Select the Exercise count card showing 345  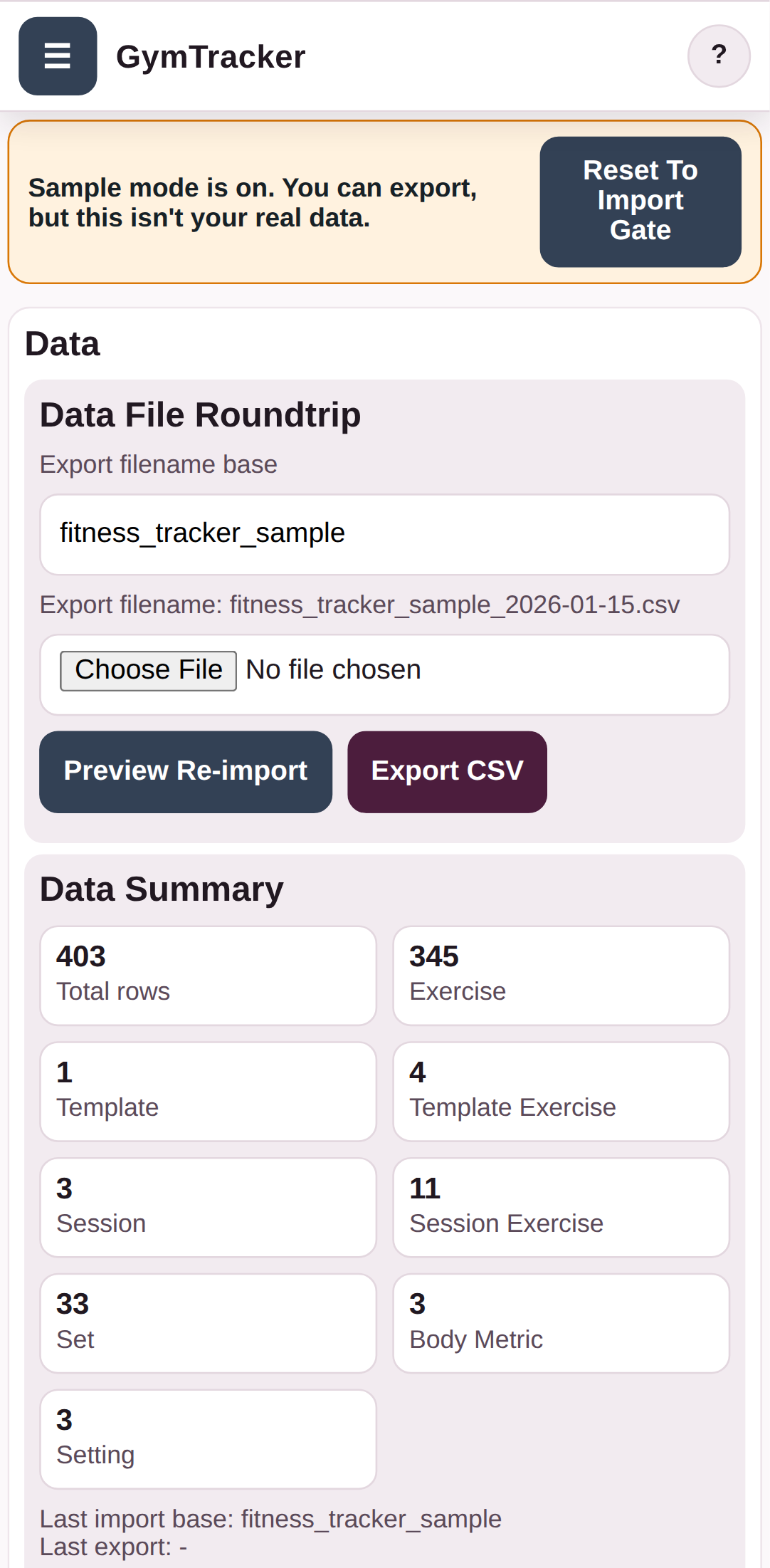[x=561, y=975]
